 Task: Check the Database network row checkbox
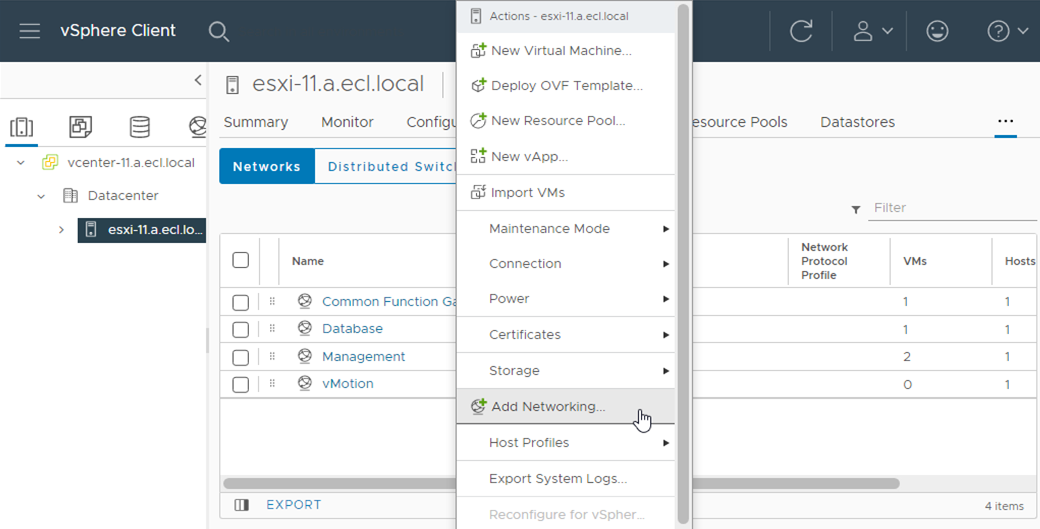[240, 329]
